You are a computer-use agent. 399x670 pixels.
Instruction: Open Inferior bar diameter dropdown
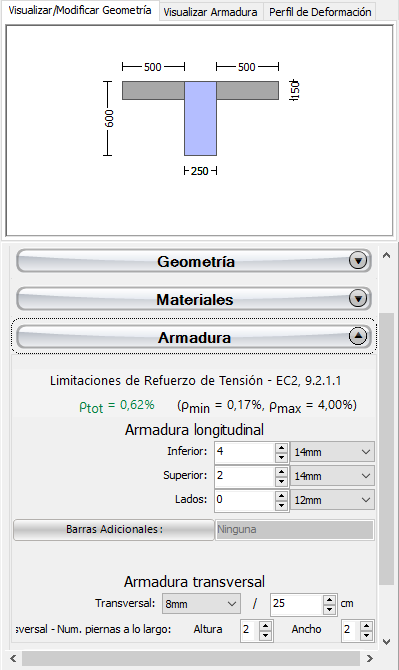332,452
